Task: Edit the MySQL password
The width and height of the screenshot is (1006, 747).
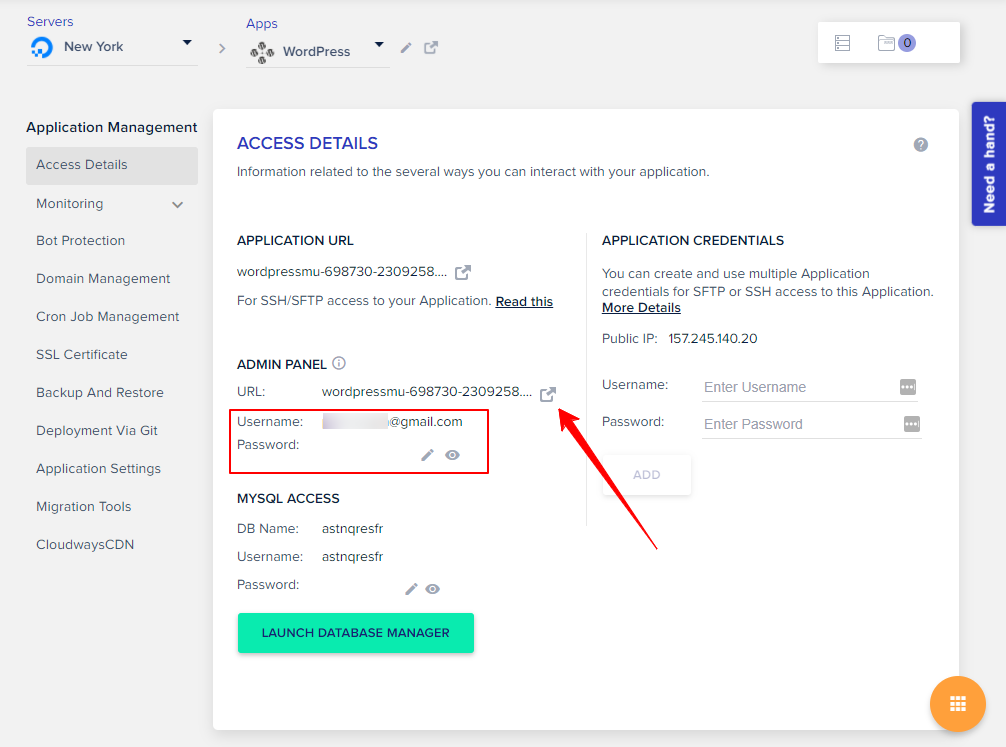Action: click(410, 589)
